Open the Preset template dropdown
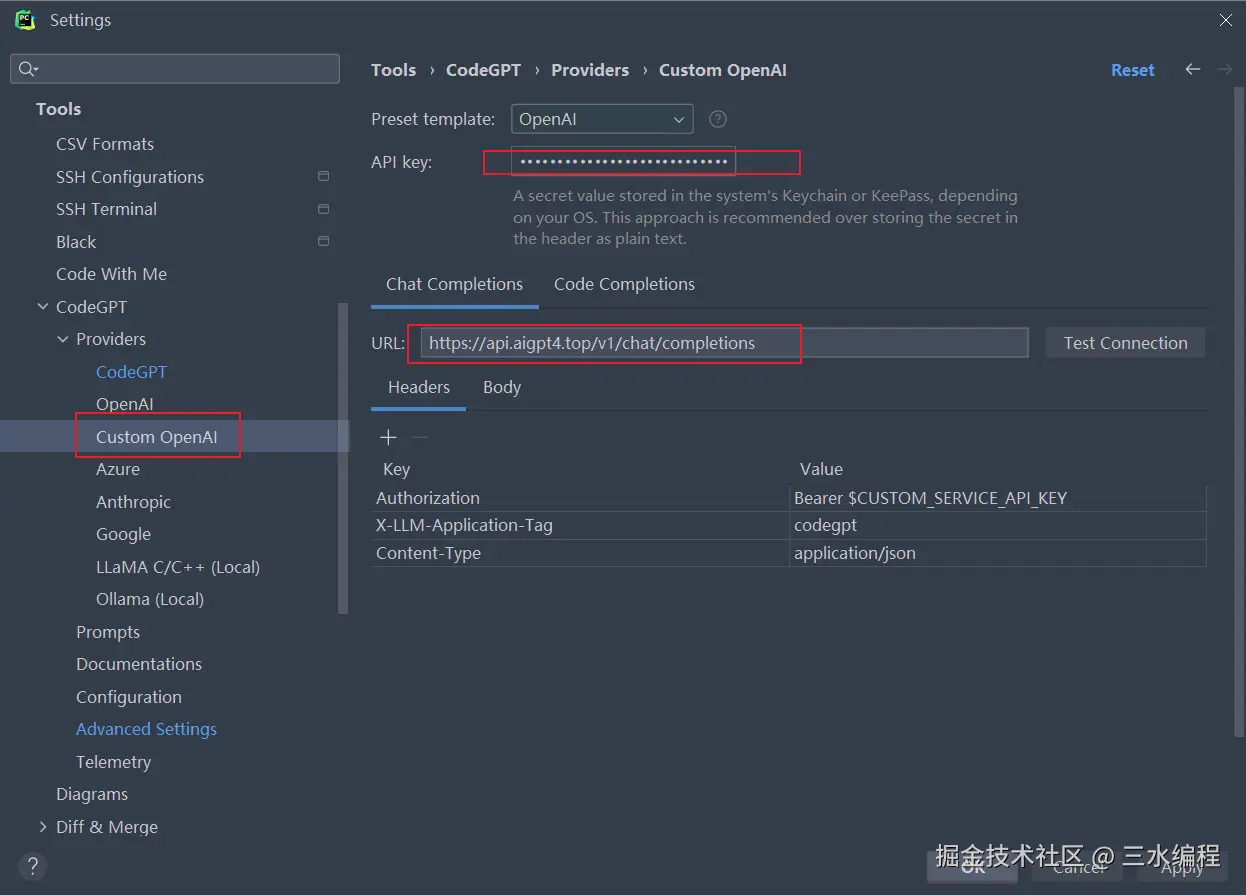 pyautogui.click(x=602, y=119)
